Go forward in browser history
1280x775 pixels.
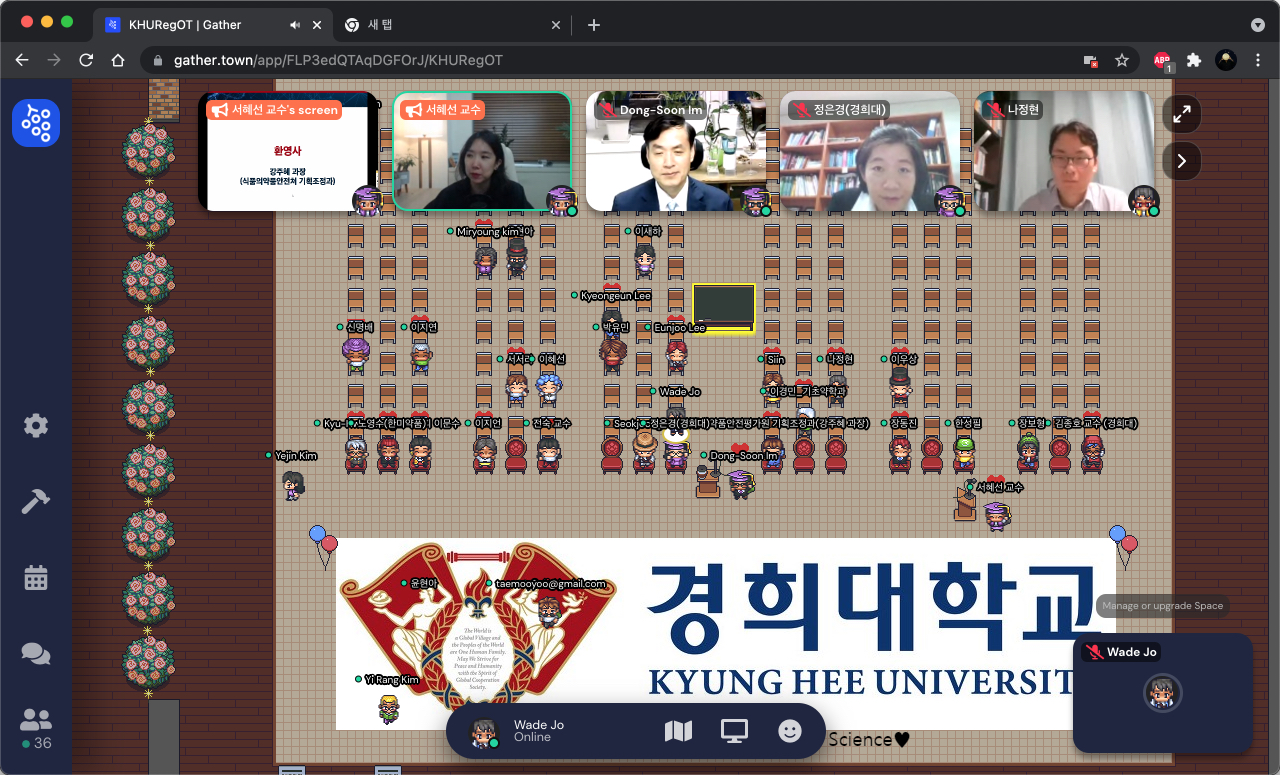[54, 60]
